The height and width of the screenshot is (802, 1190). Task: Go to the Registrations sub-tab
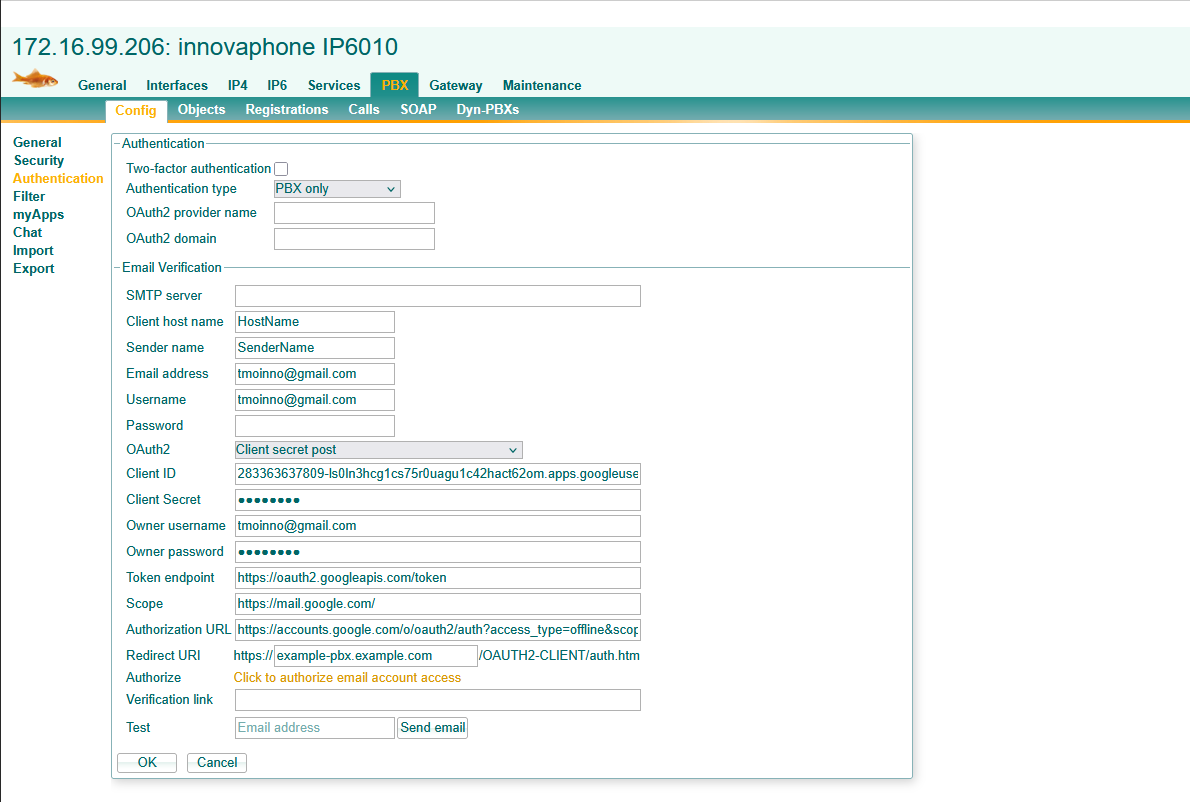pos(286,110)
